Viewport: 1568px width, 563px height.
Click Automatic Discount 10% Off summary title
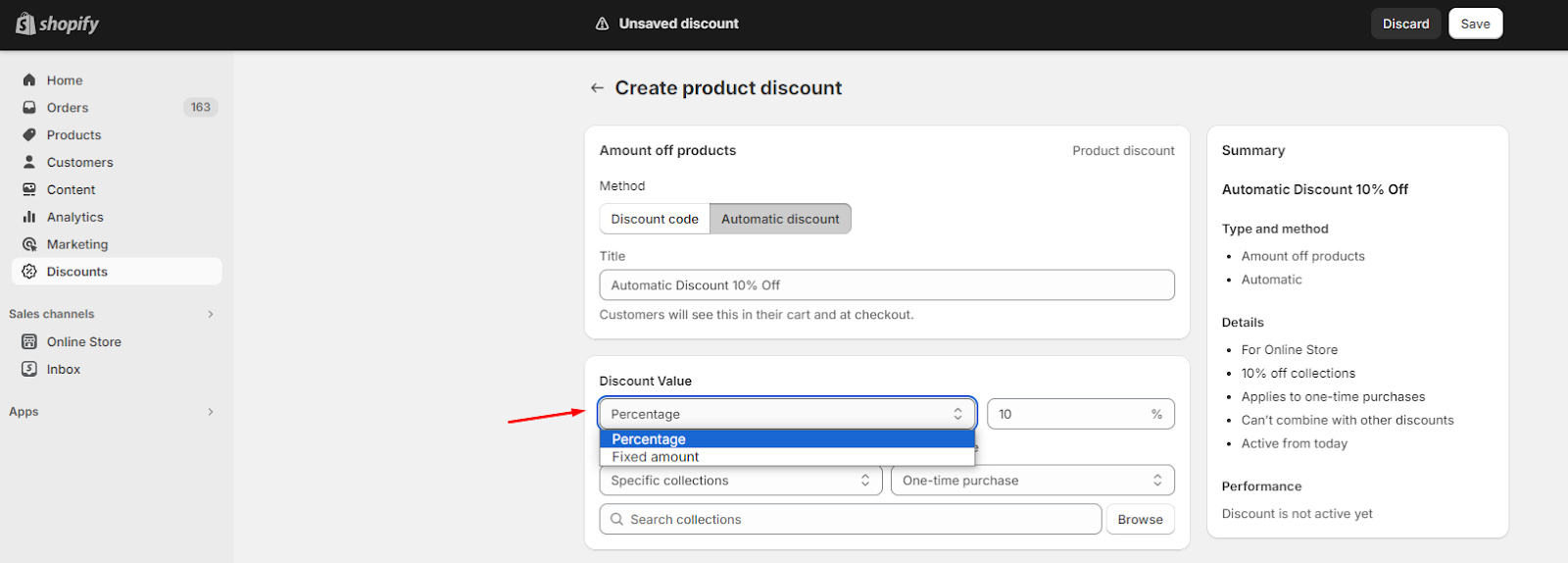[x=1315, y=189]
